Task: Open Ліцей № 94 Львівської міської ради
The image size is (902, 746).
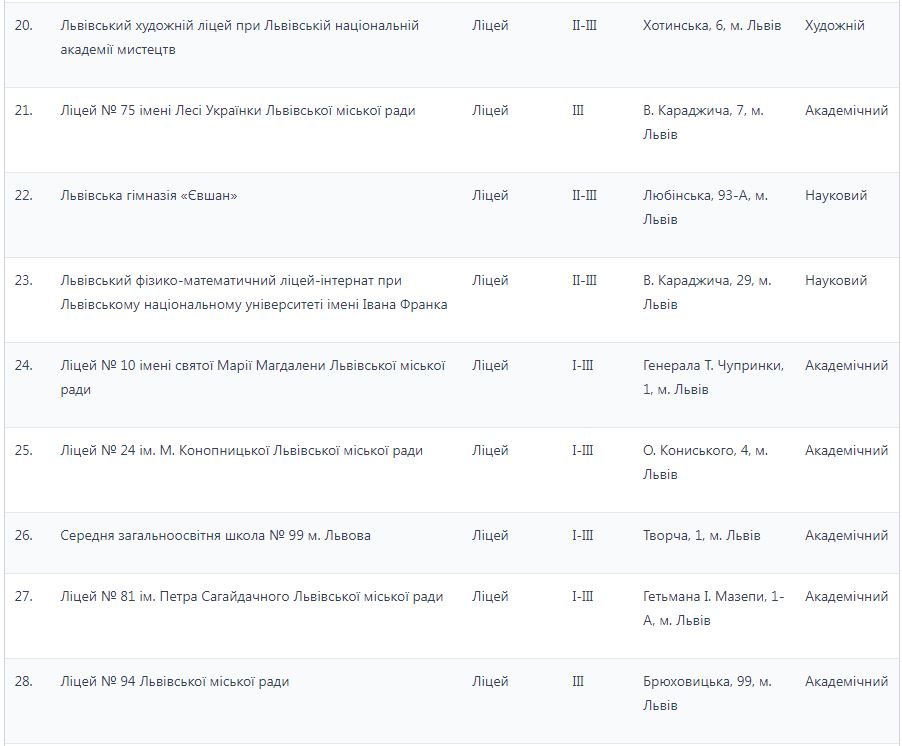Action: 175,681
